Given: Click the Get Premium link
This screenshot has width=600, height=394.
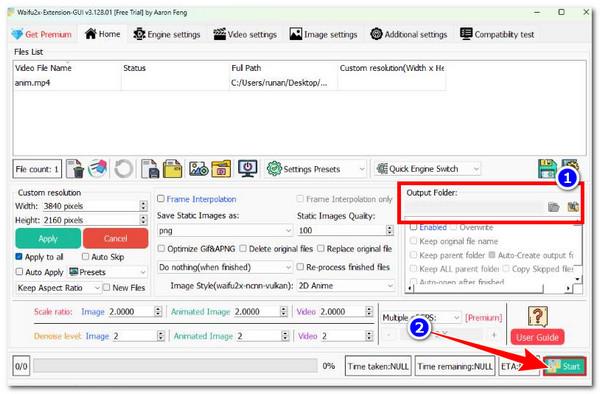Looking at the screenshot, I should (x=48, y=34).
